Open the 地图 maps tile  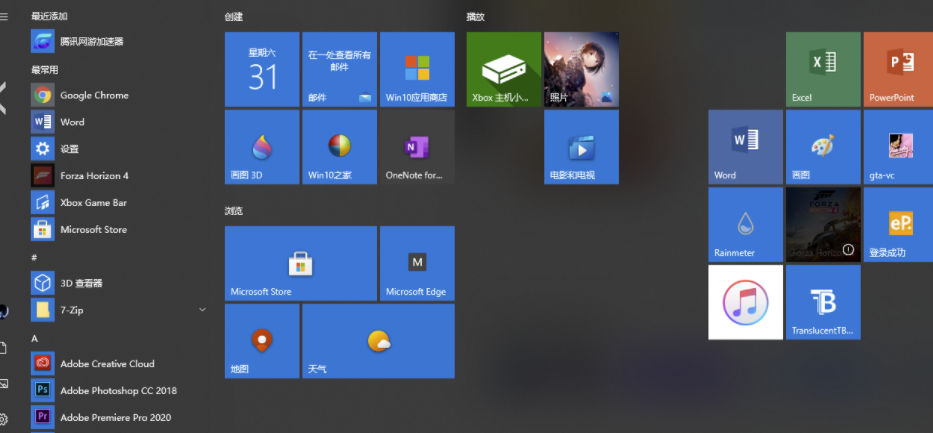tap(262, 341)
